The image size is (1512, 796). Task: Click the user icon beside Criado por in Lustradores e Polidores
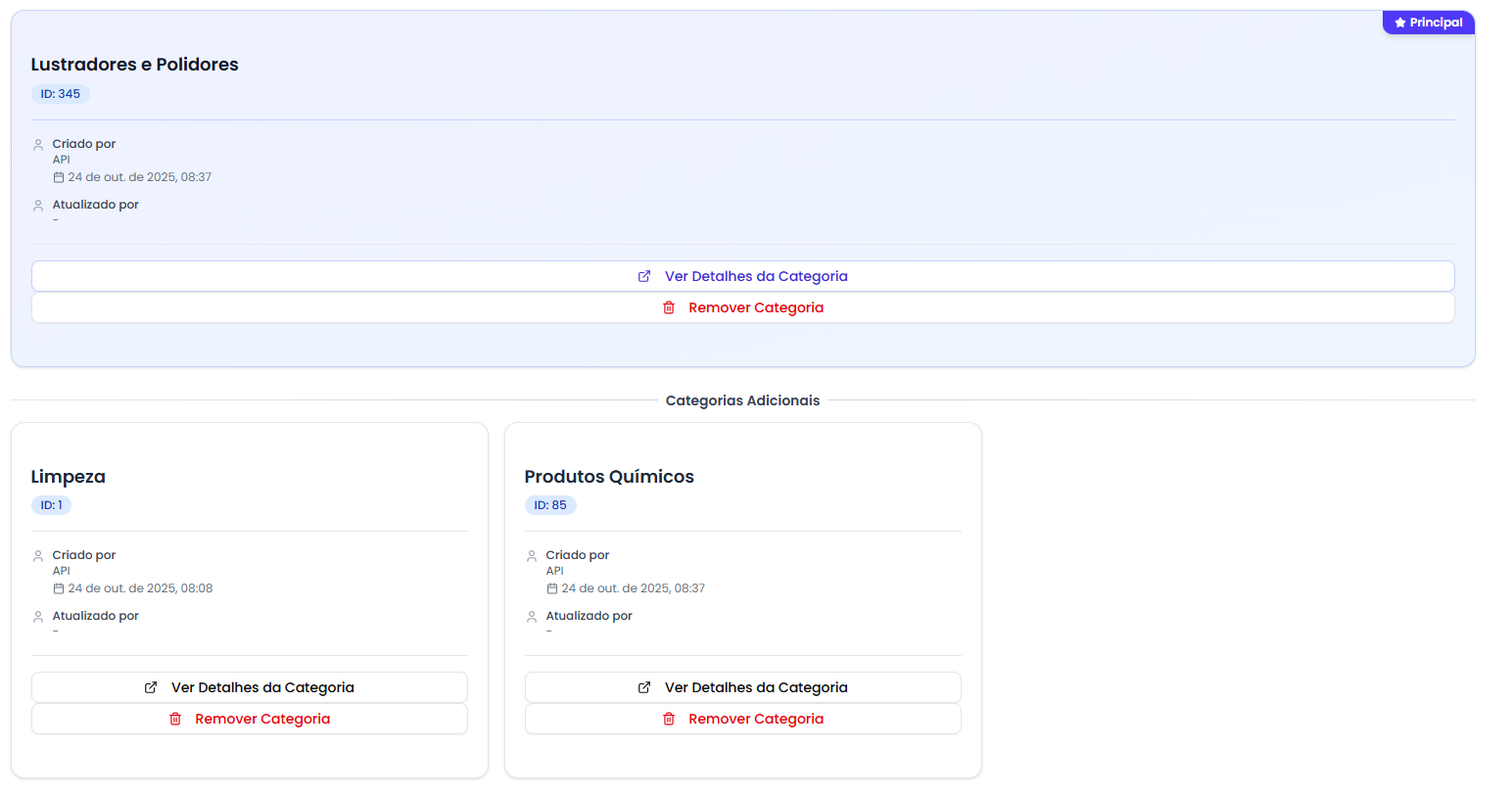pyautogui.click(x=38, y=145)
